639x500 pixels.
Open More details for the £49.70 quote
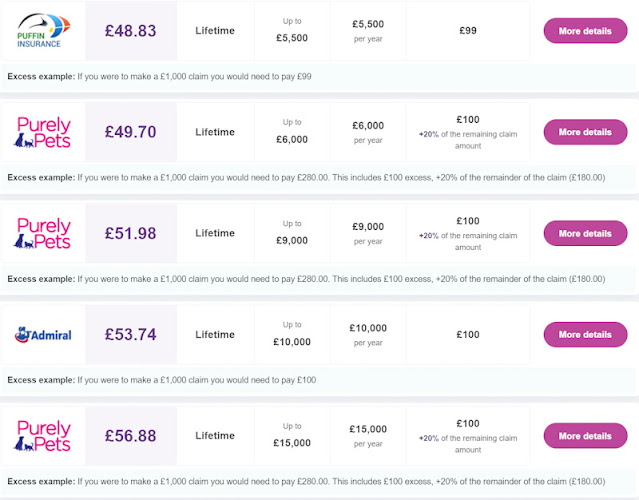(584, 132)
